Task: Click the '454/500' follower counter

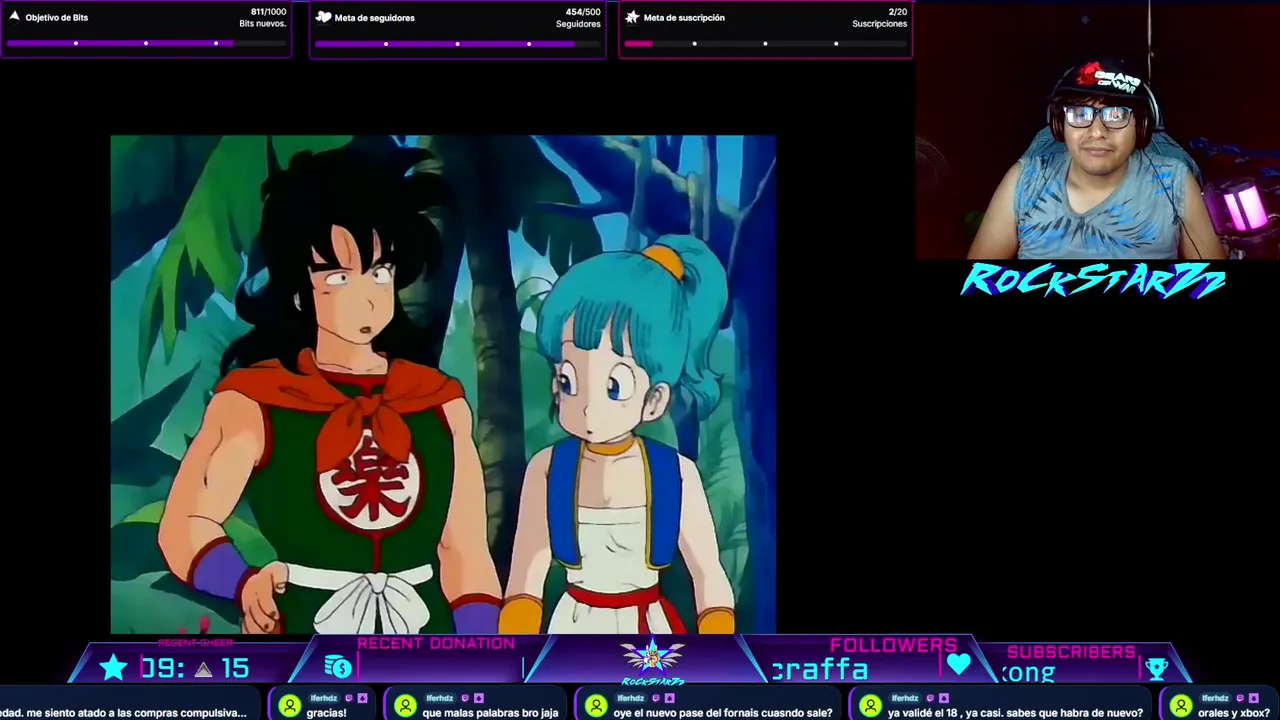Action: (x=583, y=12)
